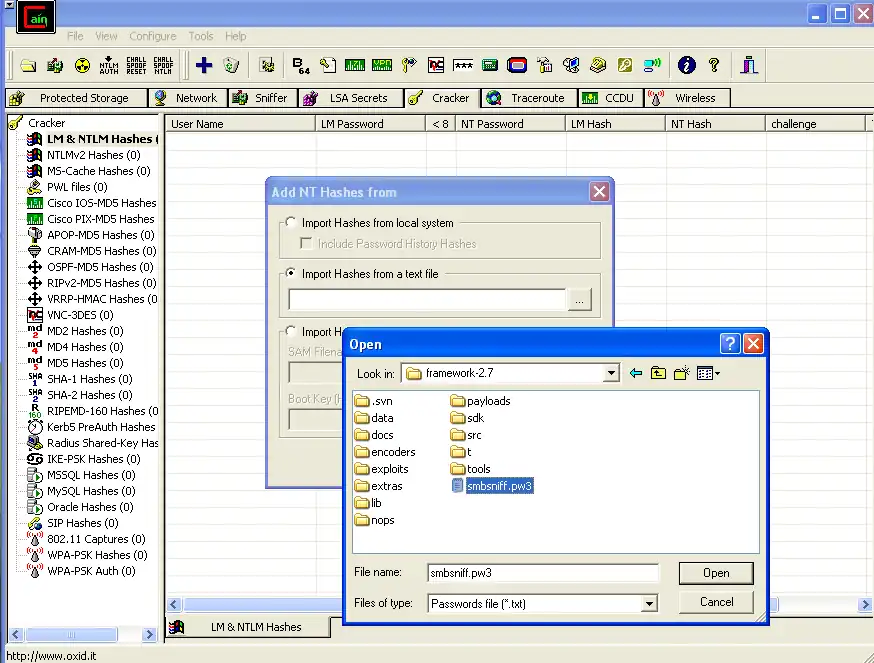This screenshot has height=663, width=874.
Task: Open the View Menu dropdown in Open dialog
Action: tap(709, 373)
